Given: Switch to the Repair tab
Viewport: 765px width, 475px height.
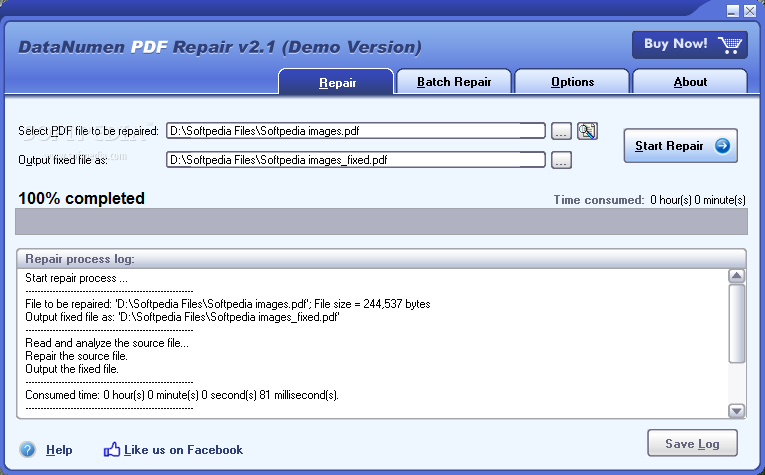Looking at the screenshot, I should tap(336, 82).
